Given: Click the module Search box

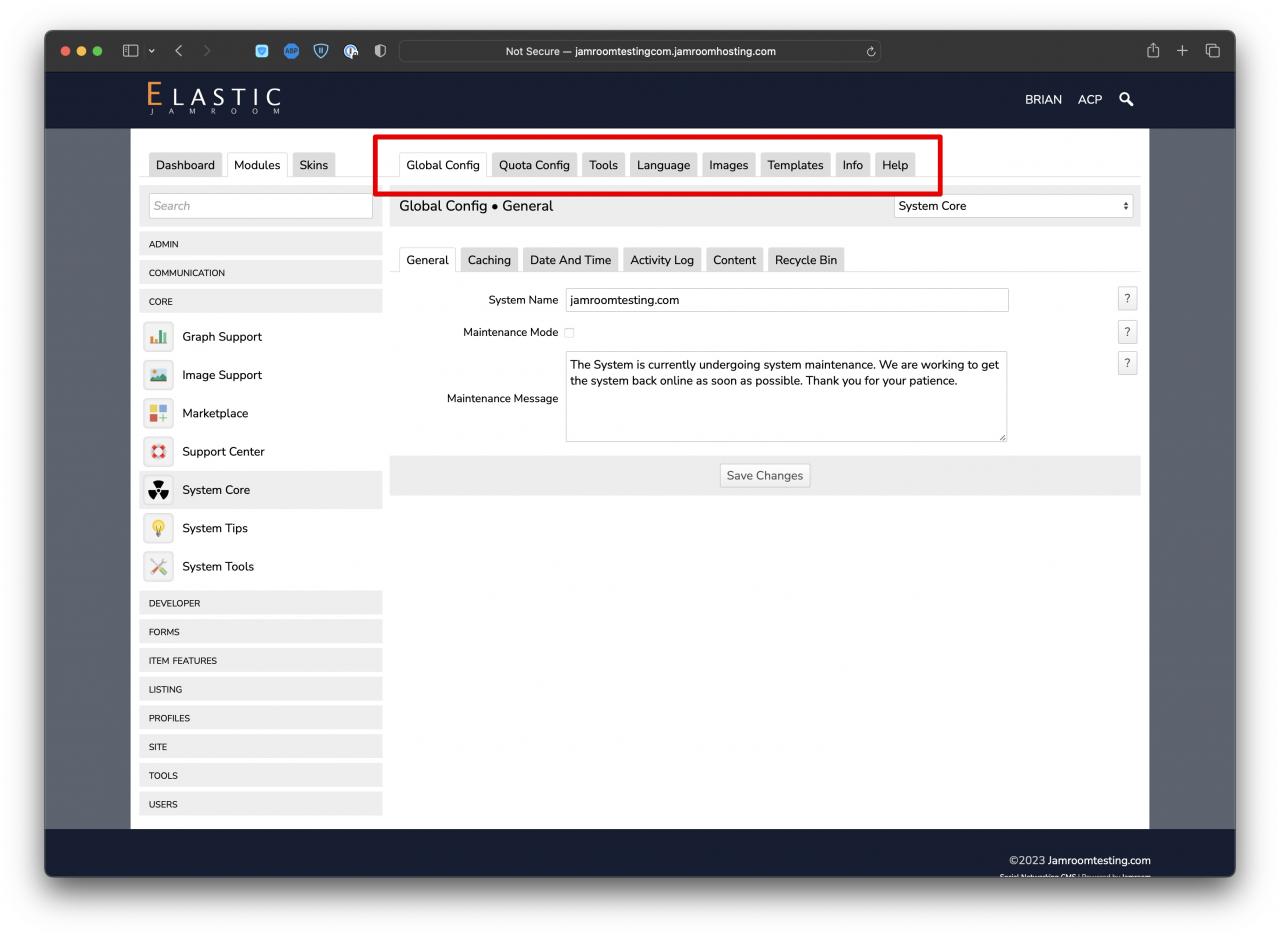Looking at the screenshot, I should click(260, 206).
